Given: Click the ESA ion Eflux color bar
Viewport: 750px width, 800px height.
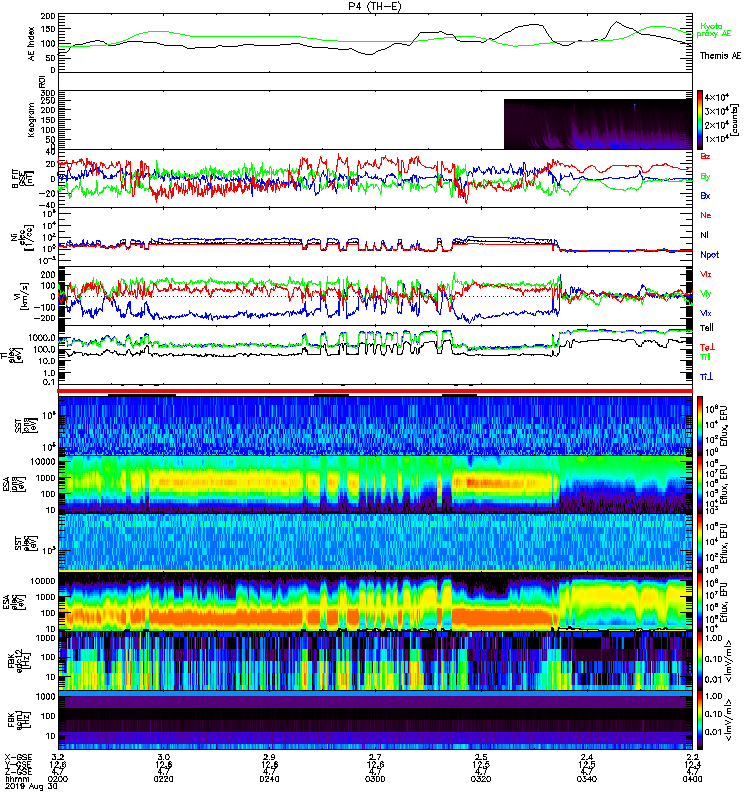Looking at the screenshot, I should [x=700, y=484].
